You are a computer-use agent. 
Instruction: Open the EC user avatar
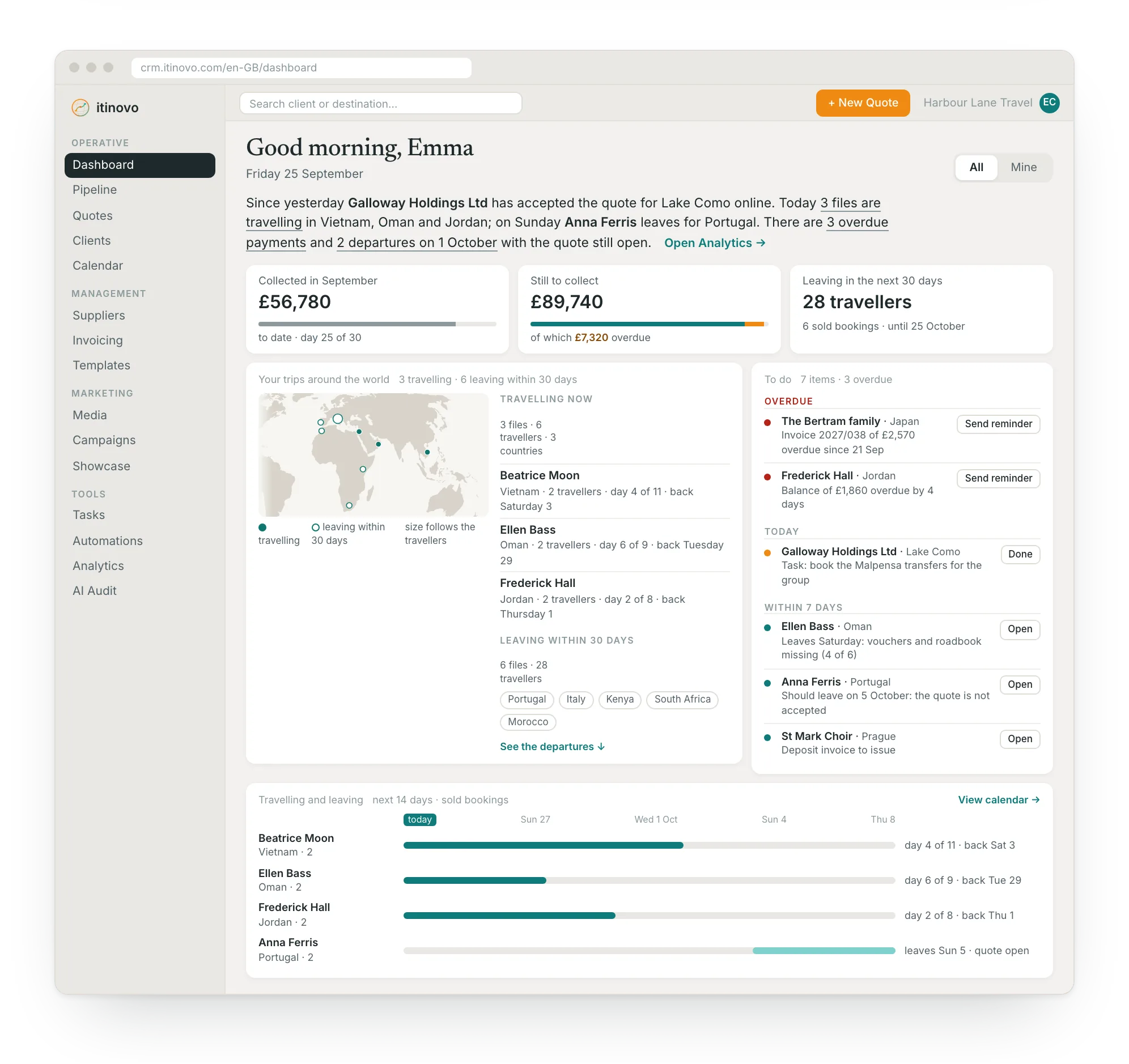1049,103
